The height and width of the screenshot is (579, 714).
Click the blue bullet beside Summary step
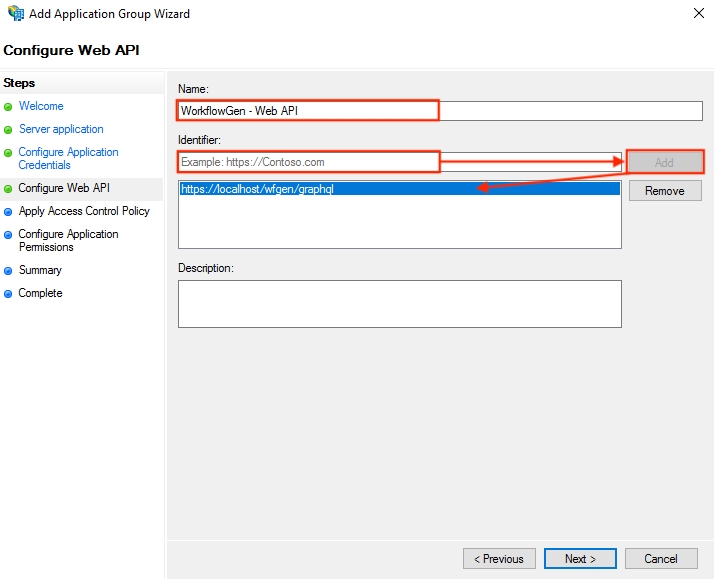pyautogui.click(x=9, y=270)
